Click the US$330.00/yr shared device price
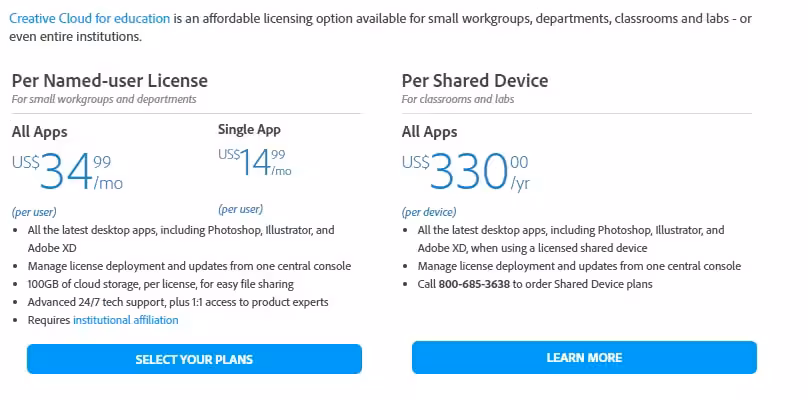This screenshot has height=400, width=808. 466,172
